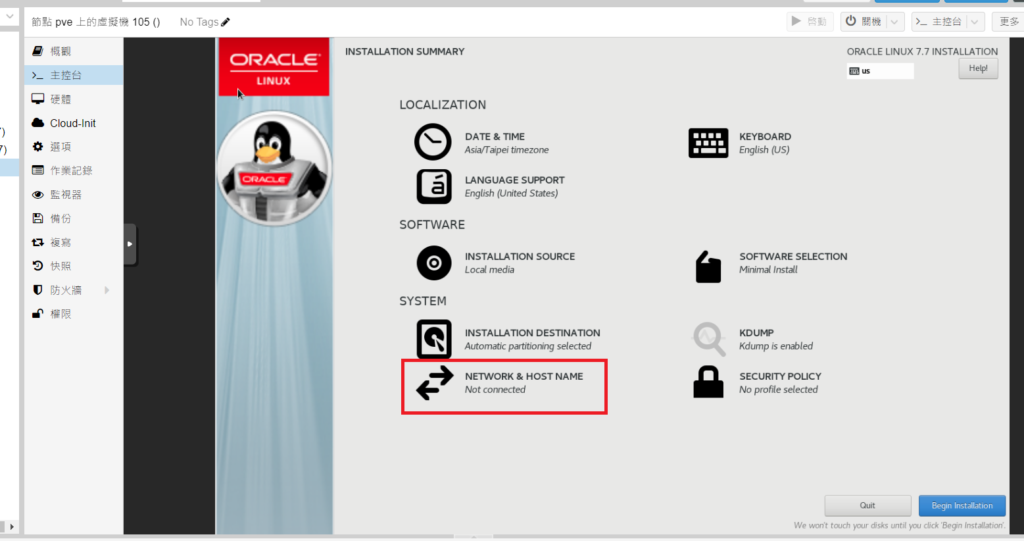
Task: Click the us keyboard layout indicator
Action: [x=879, y=71]
